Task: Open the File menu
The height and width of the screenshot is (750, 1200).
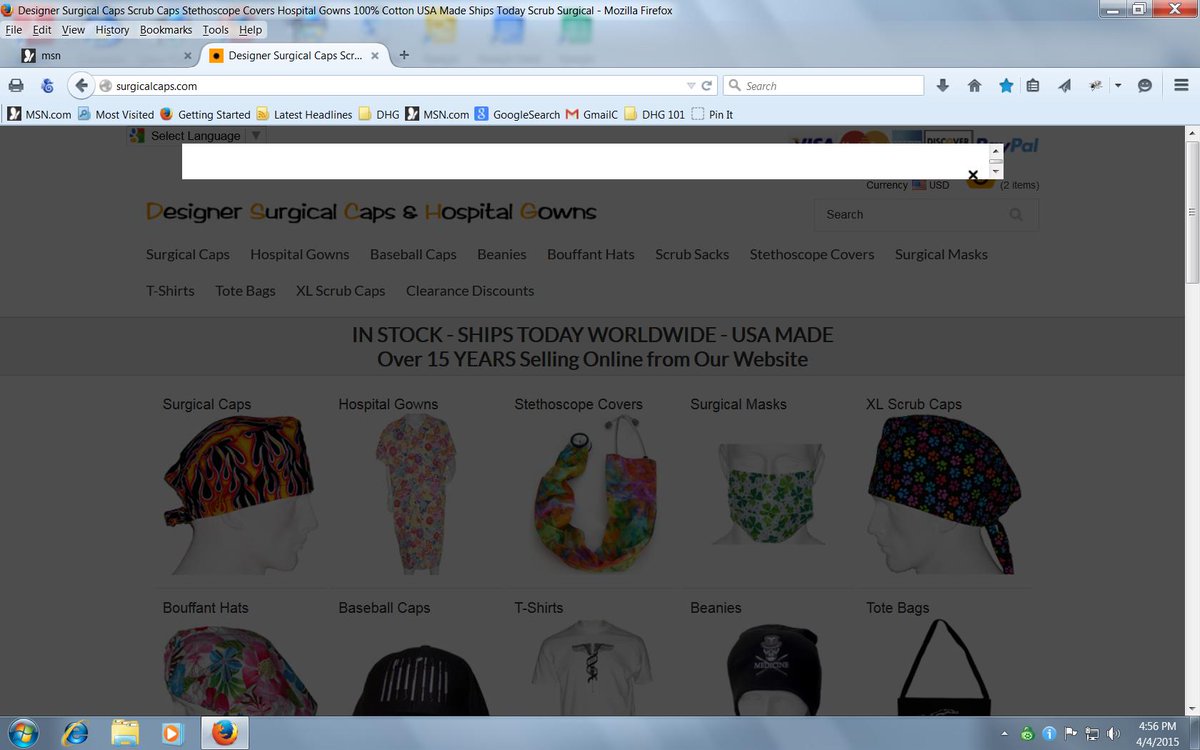Action: tap(14, 30)
